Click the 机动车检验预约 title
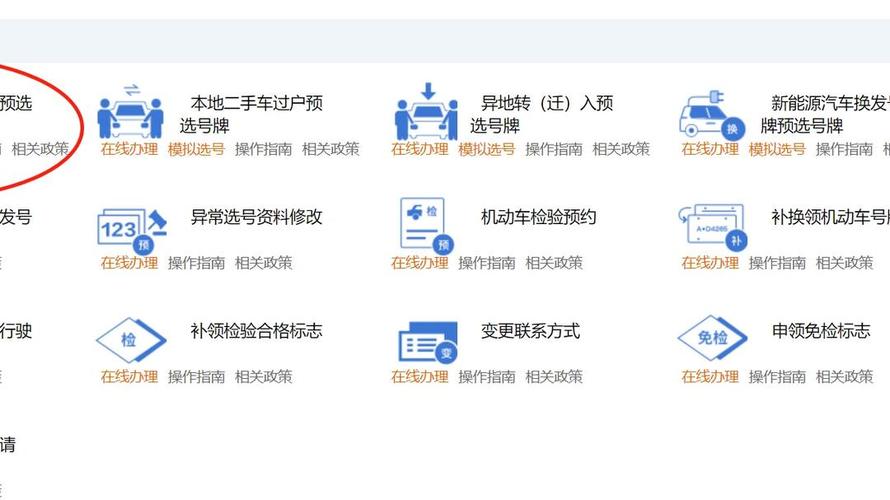The image size is (890, 500). point(539,217)
